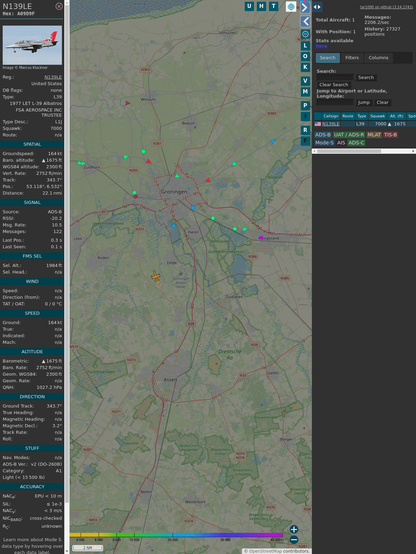Select the N139LE callsign in aircraft table
This screenshot has height=554, width=416.
tap(330, 124)
